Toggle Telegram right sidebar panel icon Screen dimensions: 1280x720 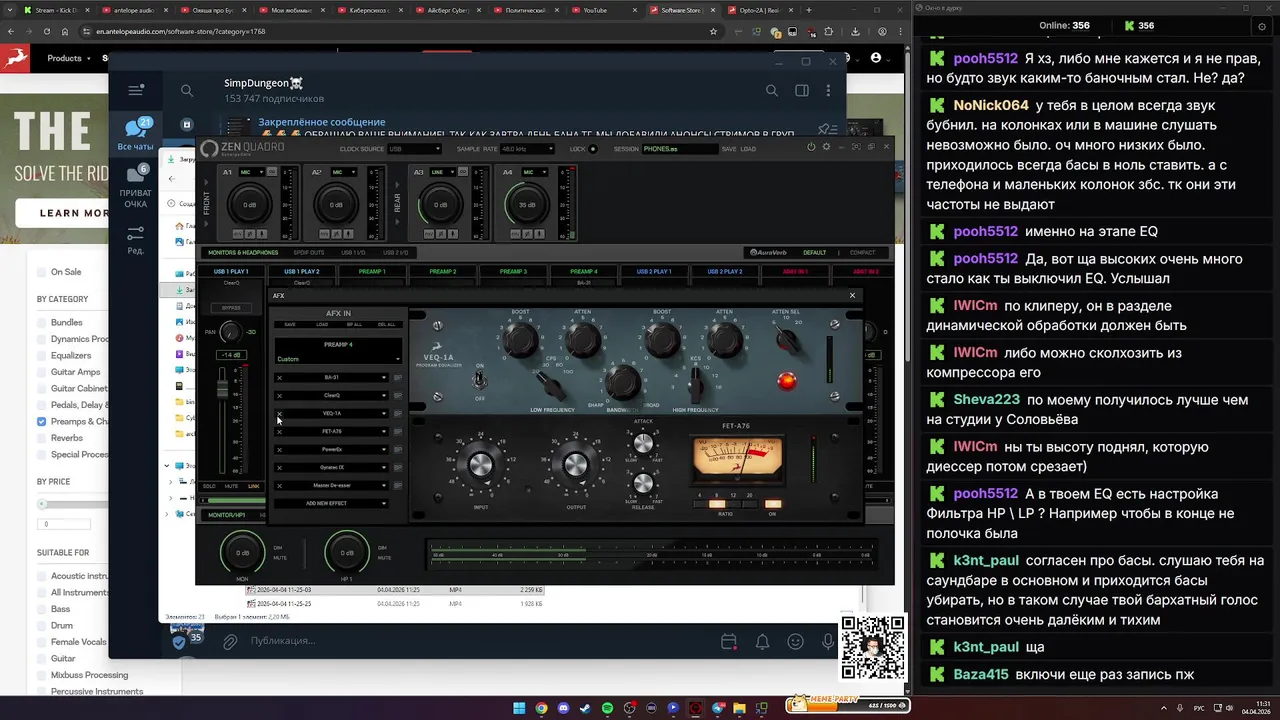[x=801, y=91]
